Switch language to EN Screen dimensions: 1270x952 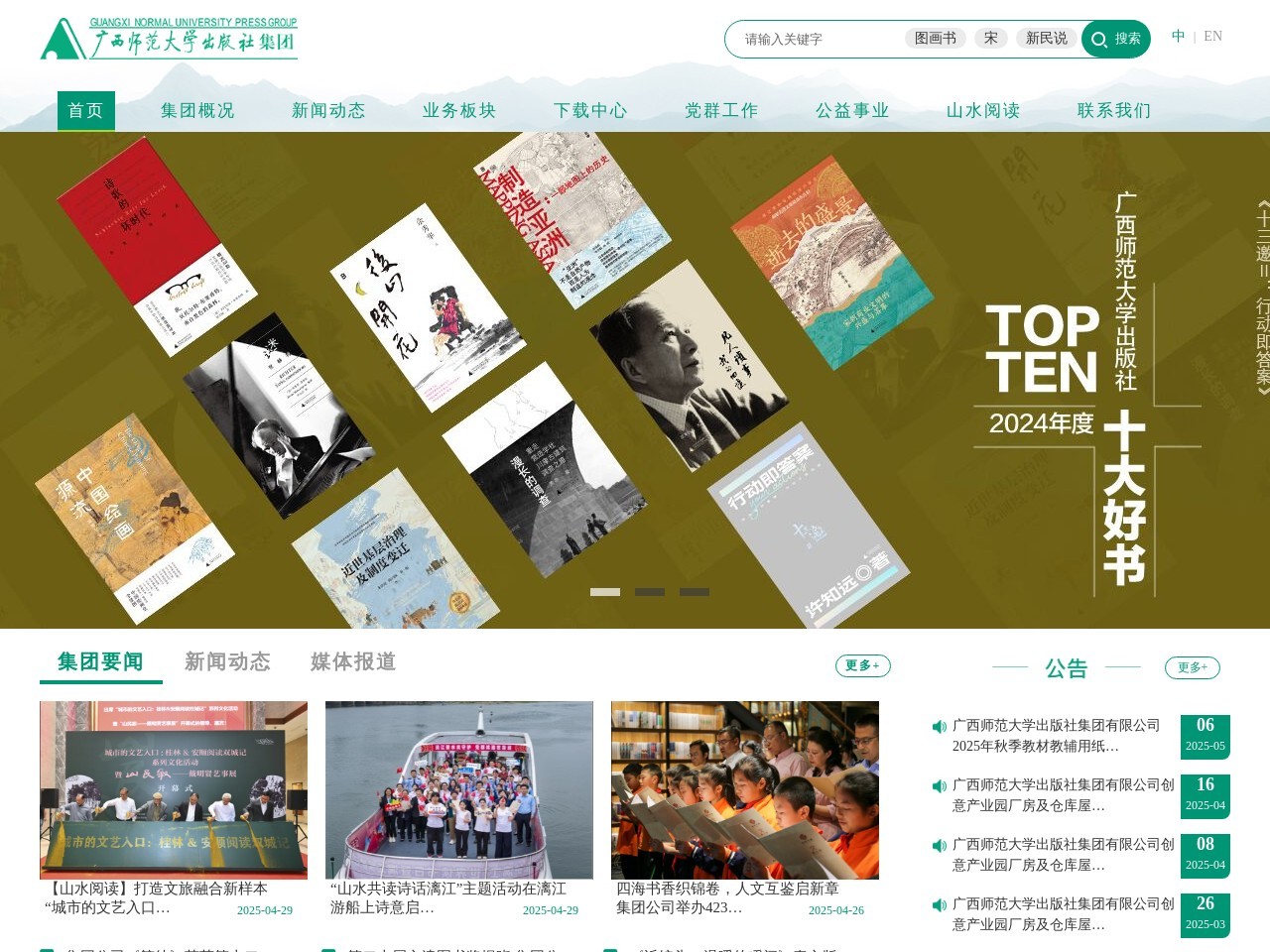[1212, 36]
